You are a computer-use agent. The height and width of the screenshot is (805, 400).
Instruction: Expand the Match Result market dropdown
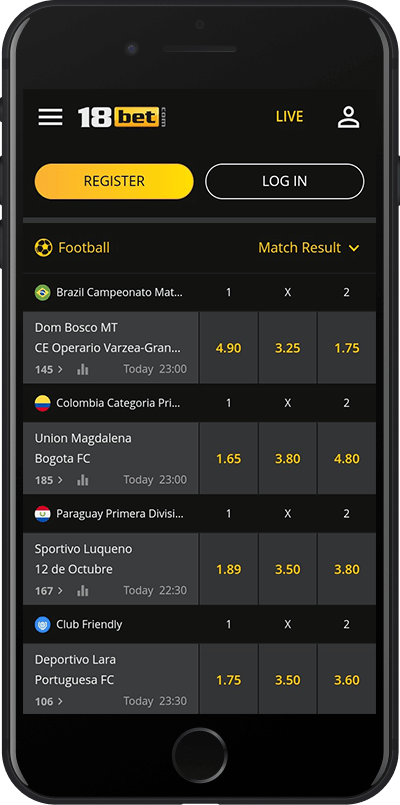coord(309,248)
